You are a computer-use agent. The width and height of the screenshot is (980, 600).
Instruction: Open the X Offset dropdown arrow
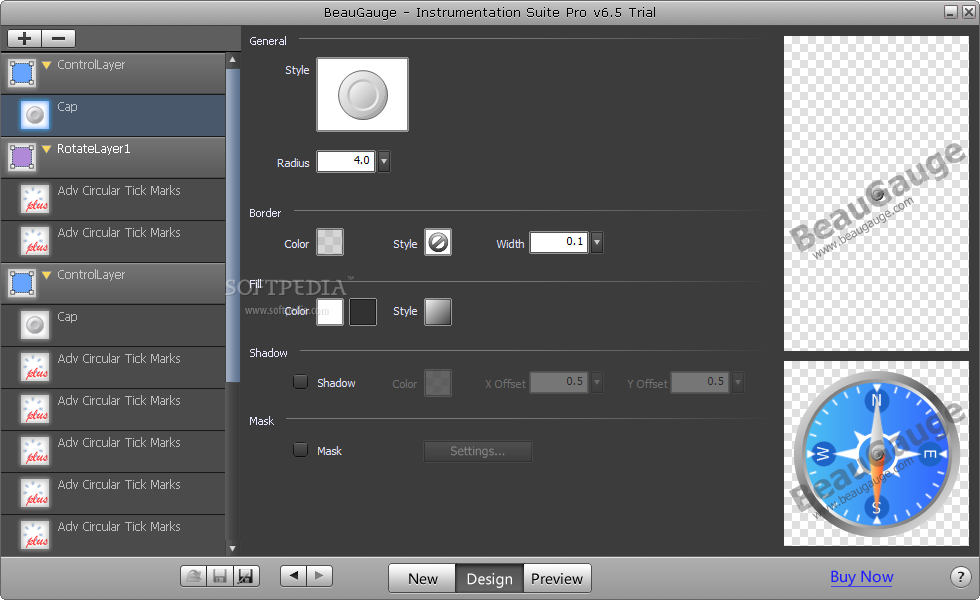[597, 382]
